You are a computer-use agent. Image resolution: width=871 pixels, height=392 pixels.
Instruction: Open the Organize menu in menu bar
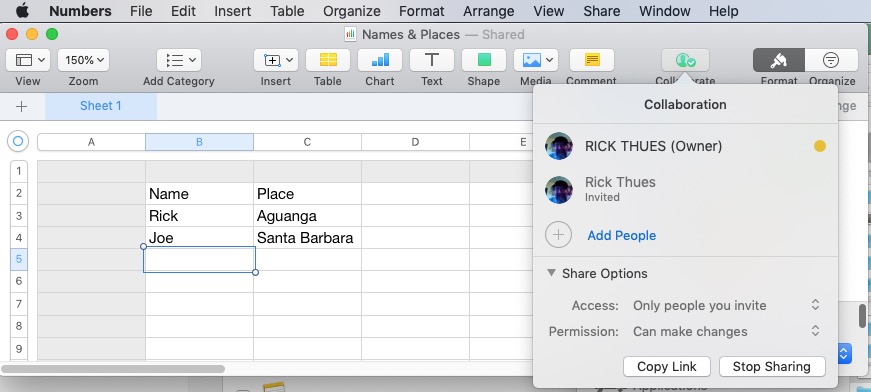(352, 11)
